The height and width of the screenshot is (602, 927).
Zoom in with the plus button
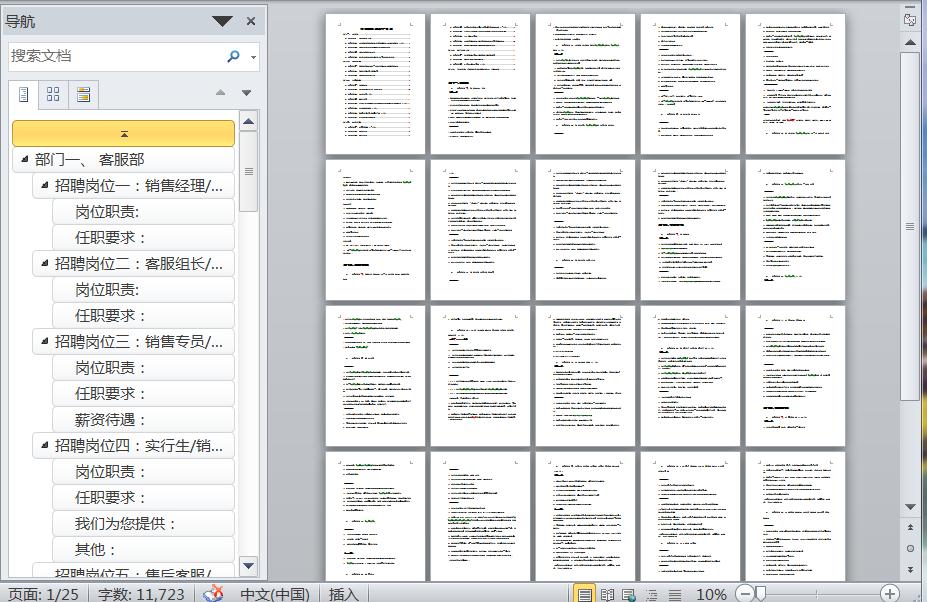[889, 593]
